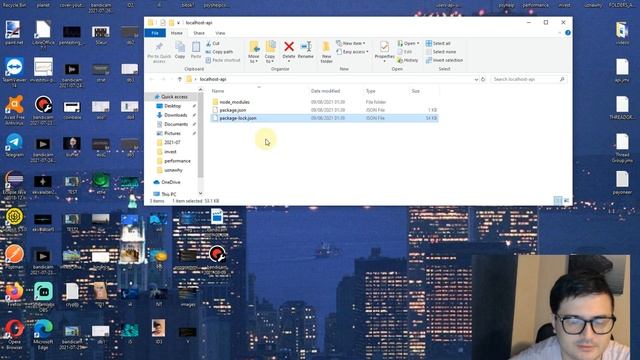Click the Pin to Quick access icon
Viewport: 640px width, 360px height.
[159, 52]
